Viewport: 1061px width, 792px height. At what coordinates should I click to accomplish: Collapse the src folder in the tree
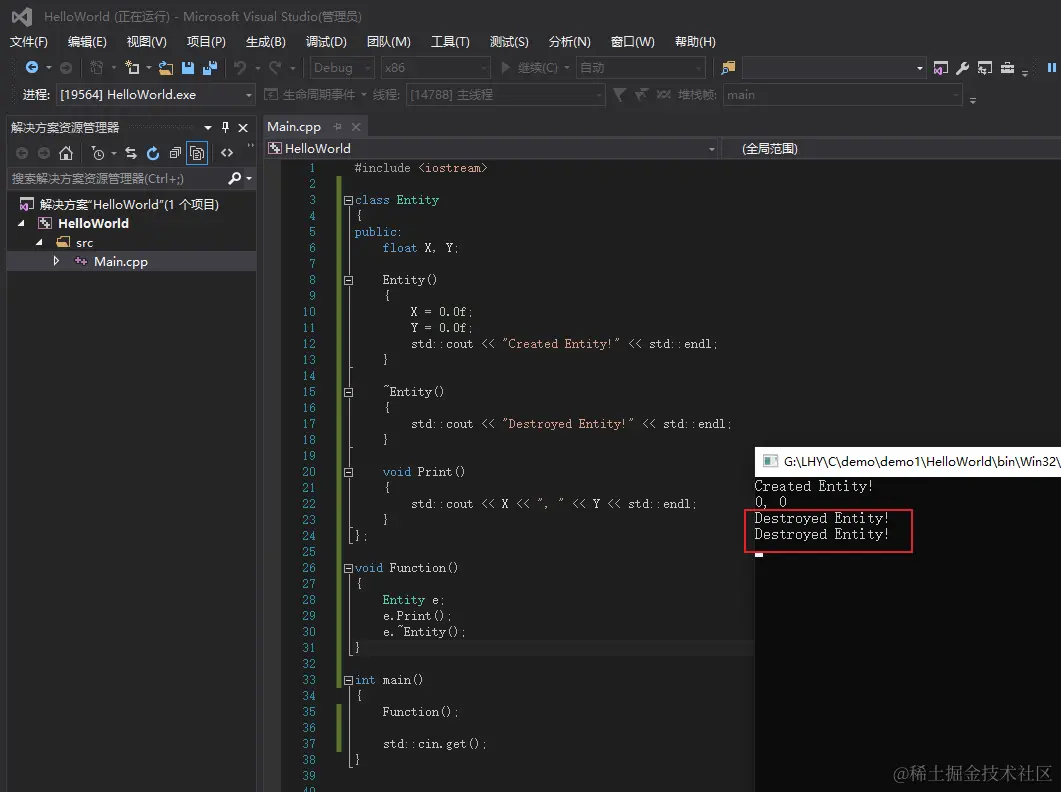coord(40,243)
